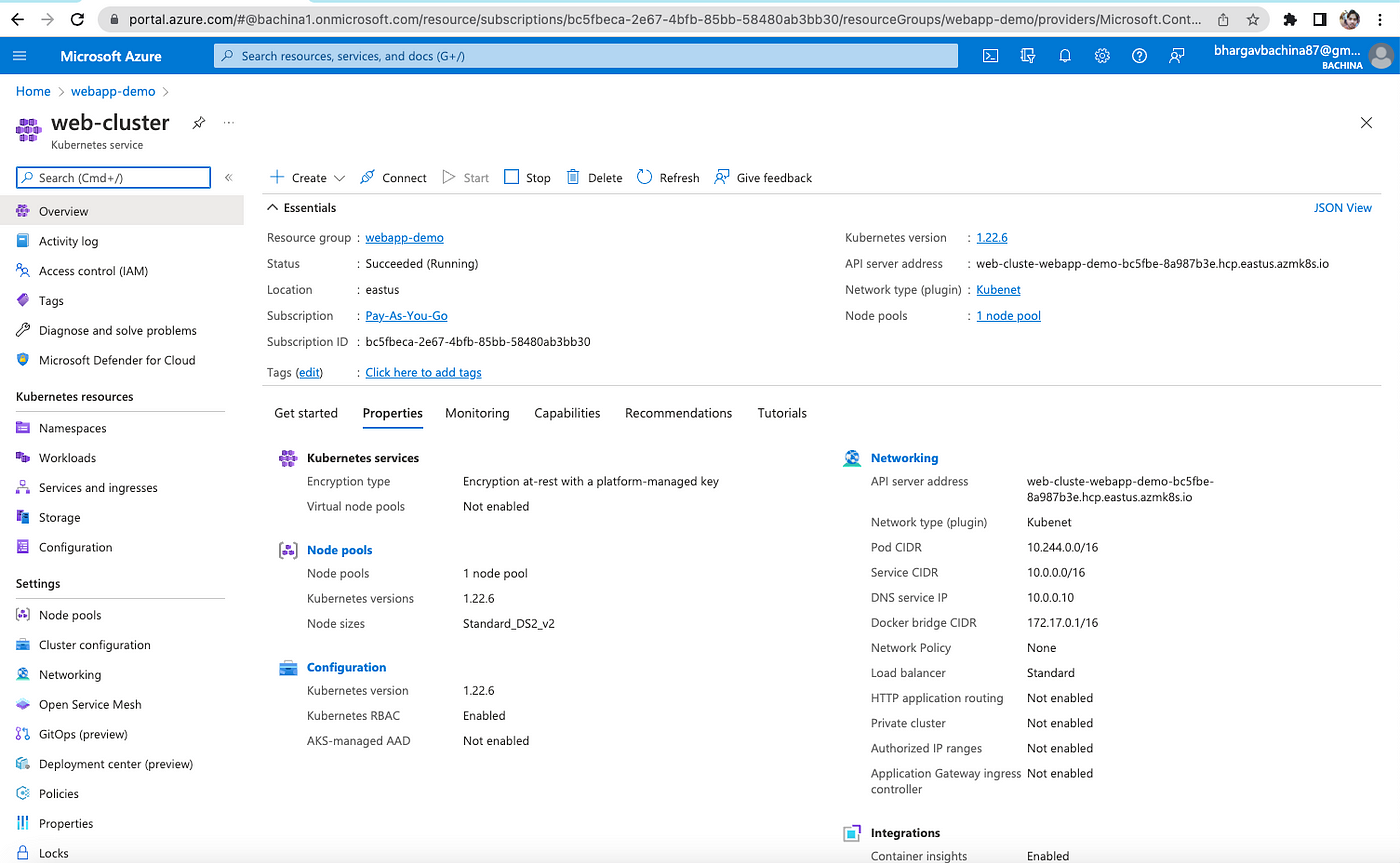Viewport: 1400px width, 863px height.
Task: Open the top bar feedback icon
Action: (1177, 56)
